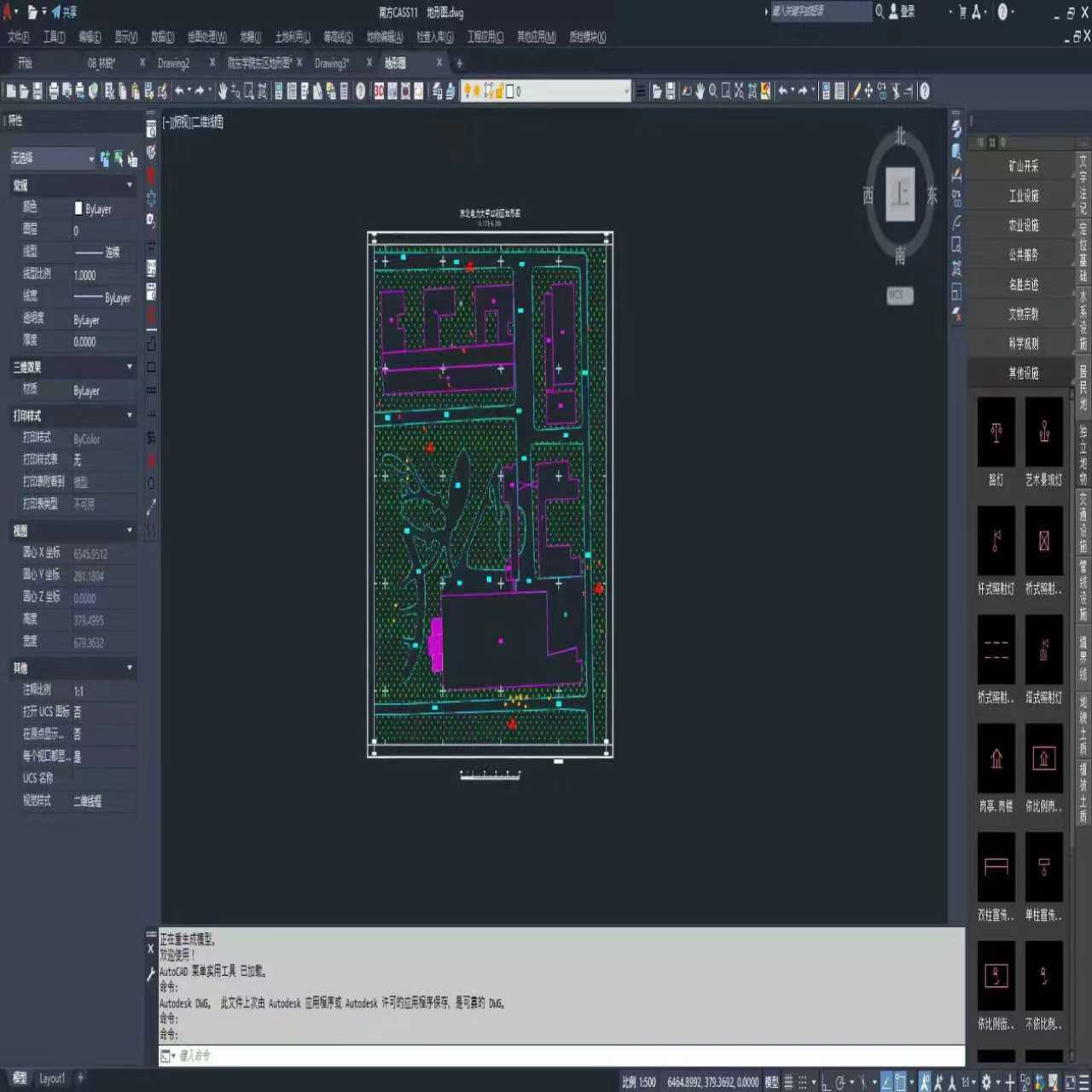Viewport: 1092px width, 1092px height.
Task: Click the 路灯 street lamp symbol
Action: click(996, 432)
